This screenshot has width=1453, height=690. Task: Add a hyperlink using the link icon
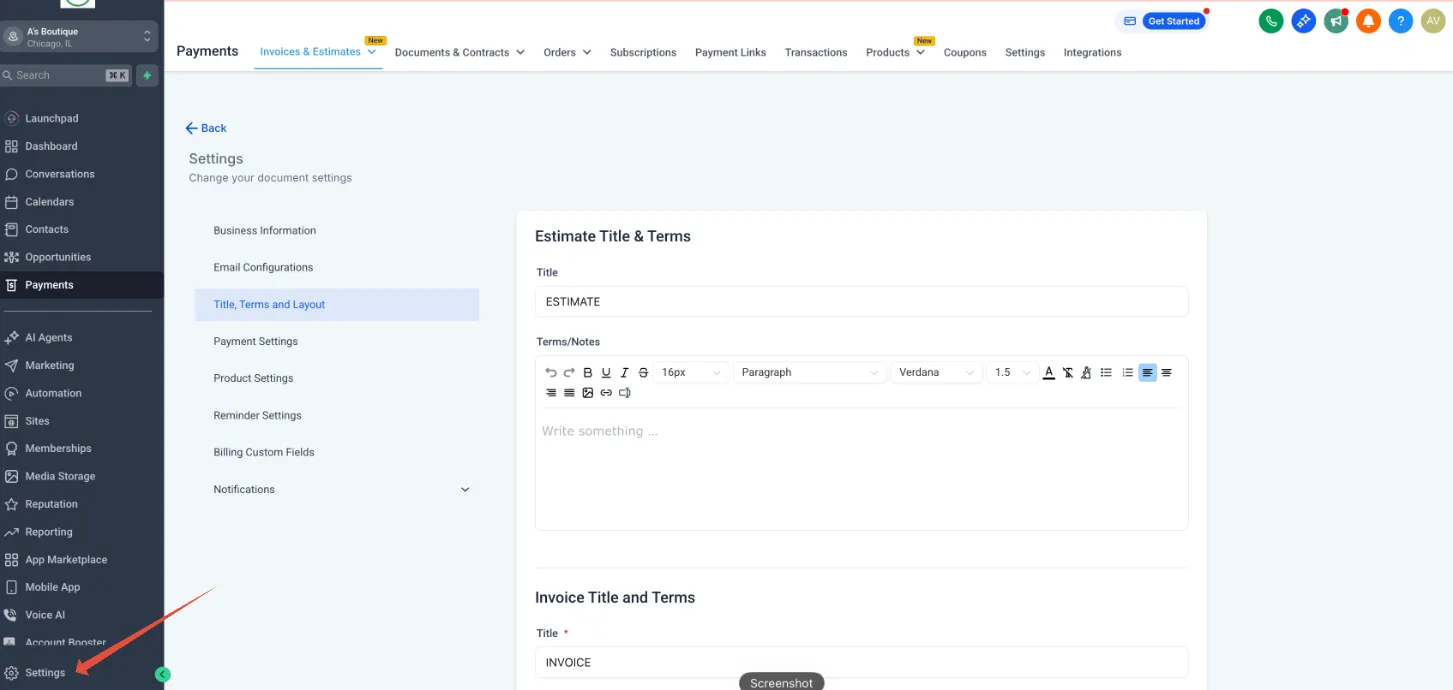606,393
